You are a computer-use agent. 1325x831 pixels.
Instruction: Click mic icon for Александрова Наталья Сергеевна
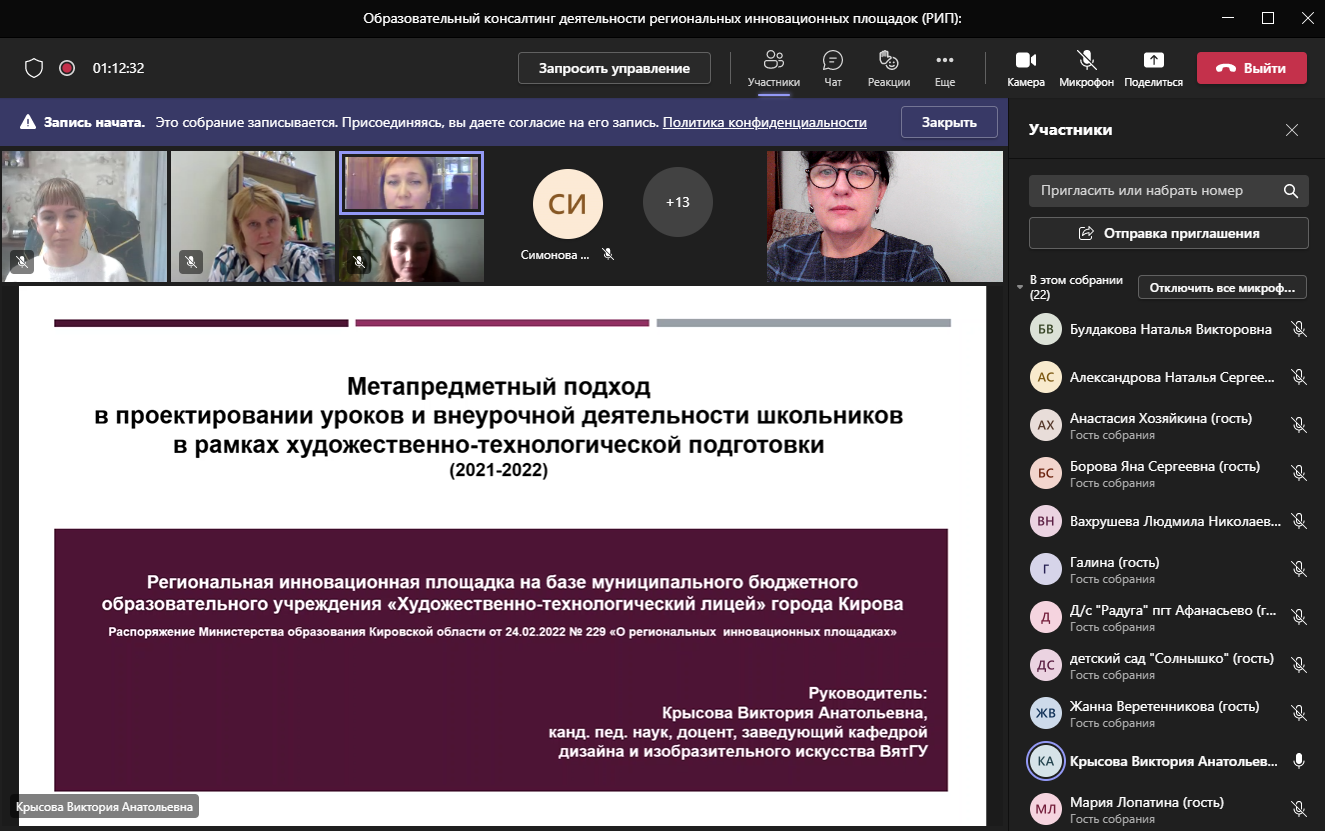[x=1298, y=377]
